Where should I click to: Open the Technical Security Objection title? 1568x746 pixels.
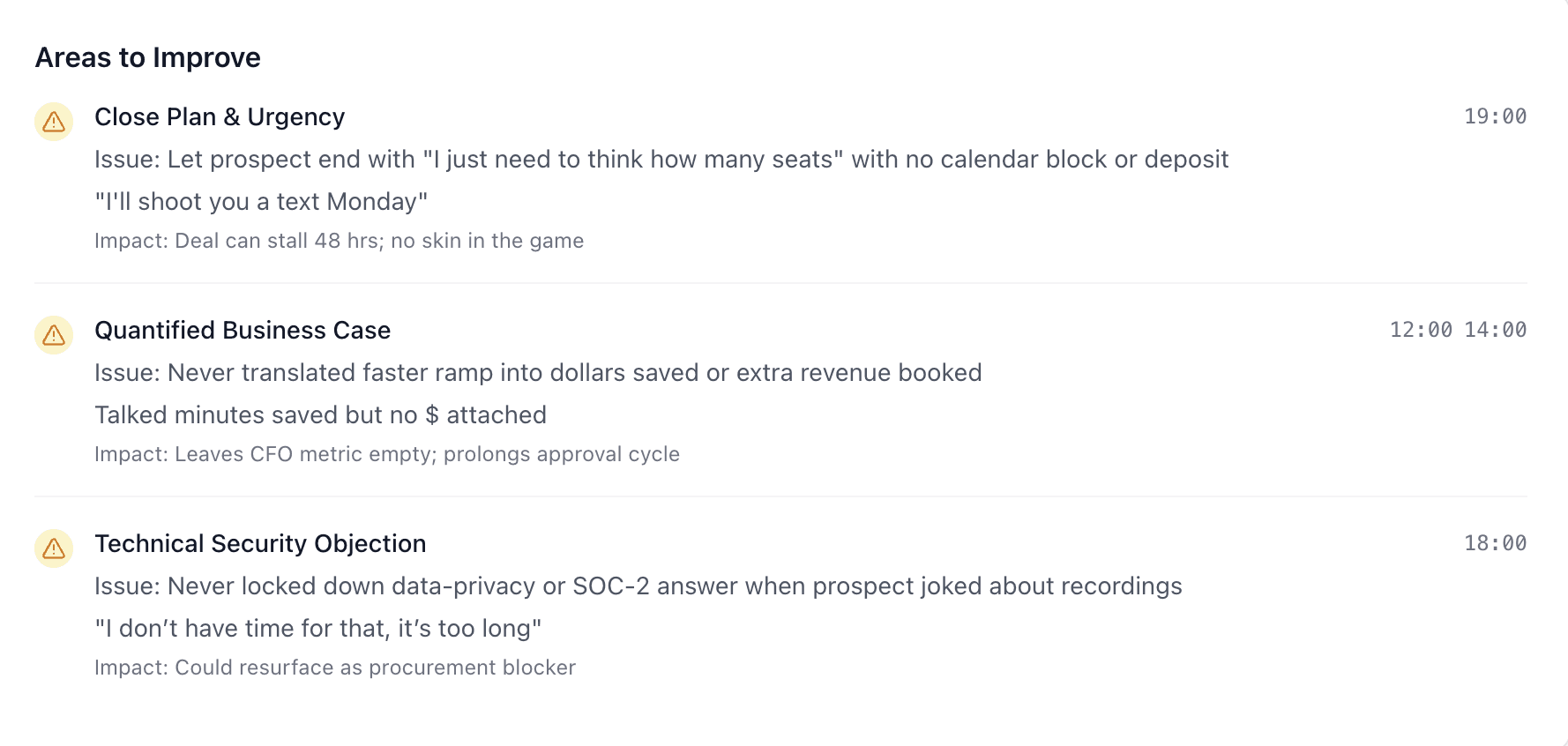(x=260, y=544)
